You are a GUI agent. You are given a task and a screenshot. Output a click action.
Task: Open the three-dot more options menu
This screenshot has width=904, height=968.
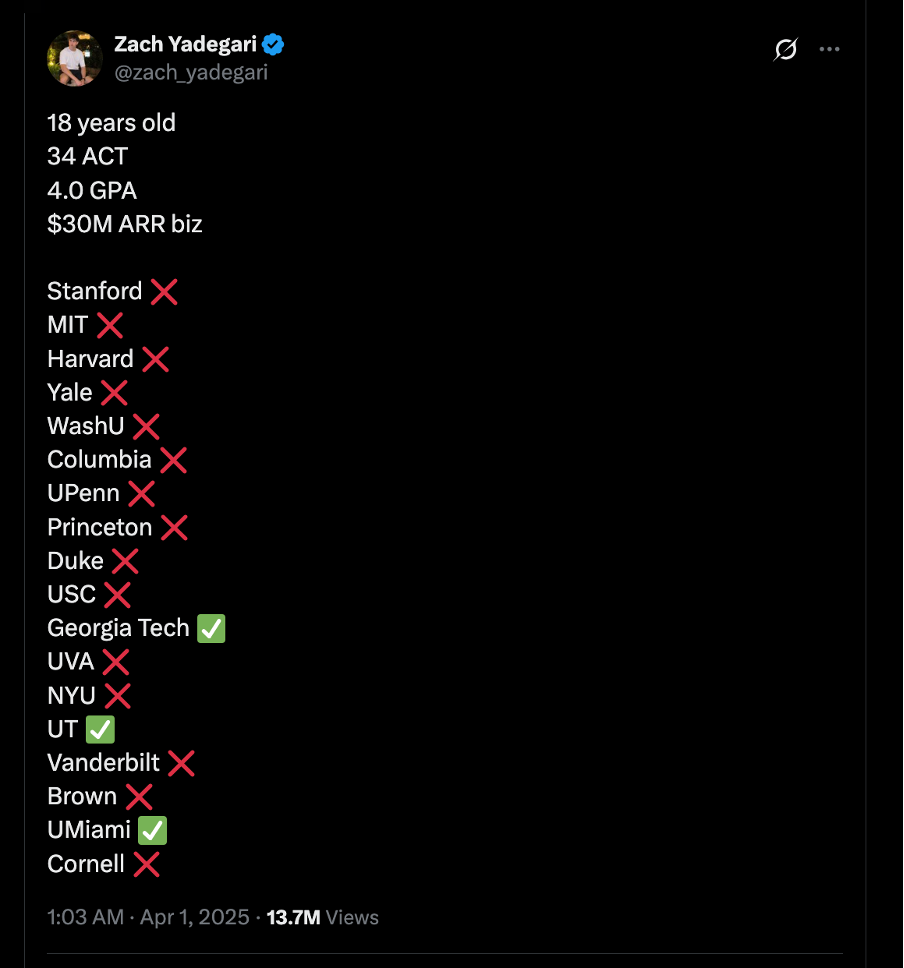coord(829,49)
